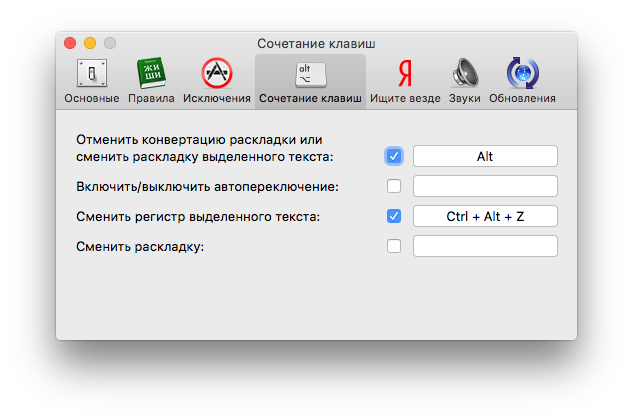633x420 pixels.
Task: Uncheck the Отменить конвертацию раскладки checkbox
Action: 394,156
